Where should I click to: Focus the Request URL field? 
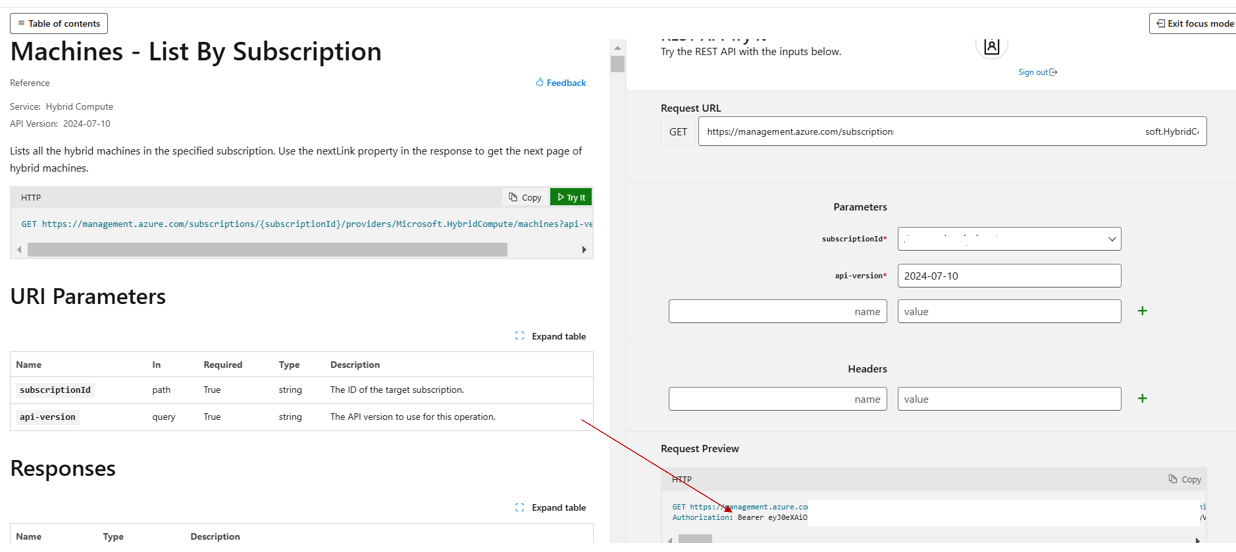click(x=952, y=131)
